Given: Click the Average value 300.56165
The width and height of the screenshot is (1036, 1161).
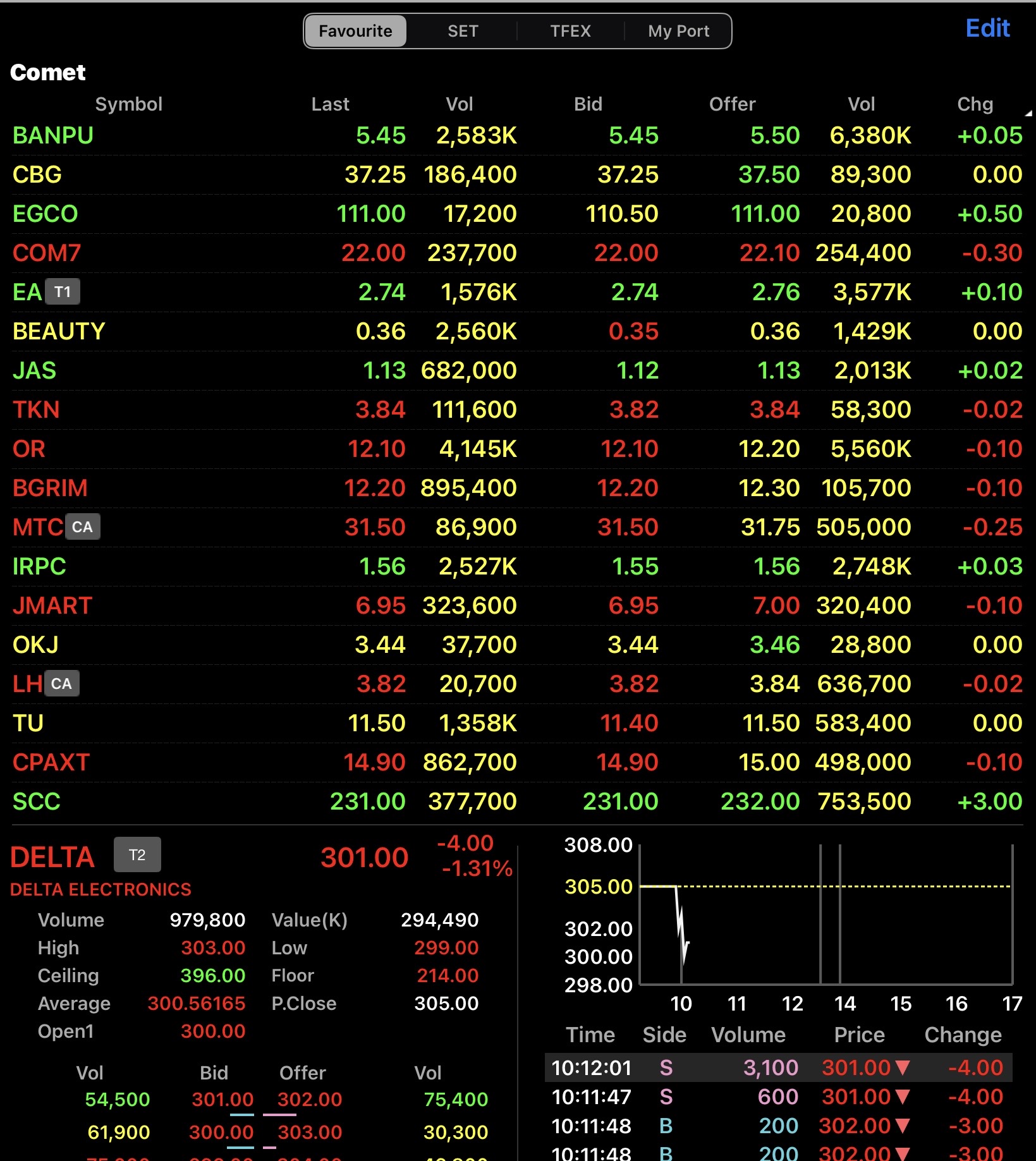Looking at the screenshot, I should (197, 1003).
